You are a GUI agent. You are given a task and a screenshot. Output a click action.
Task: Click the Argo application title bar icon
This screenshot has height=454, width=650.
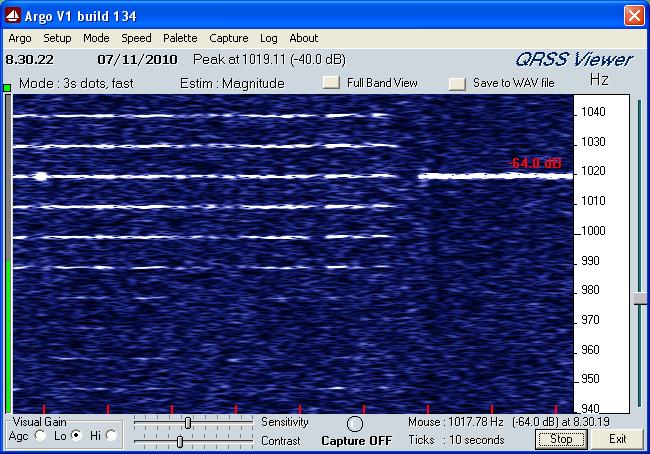(x=15, y=16)
